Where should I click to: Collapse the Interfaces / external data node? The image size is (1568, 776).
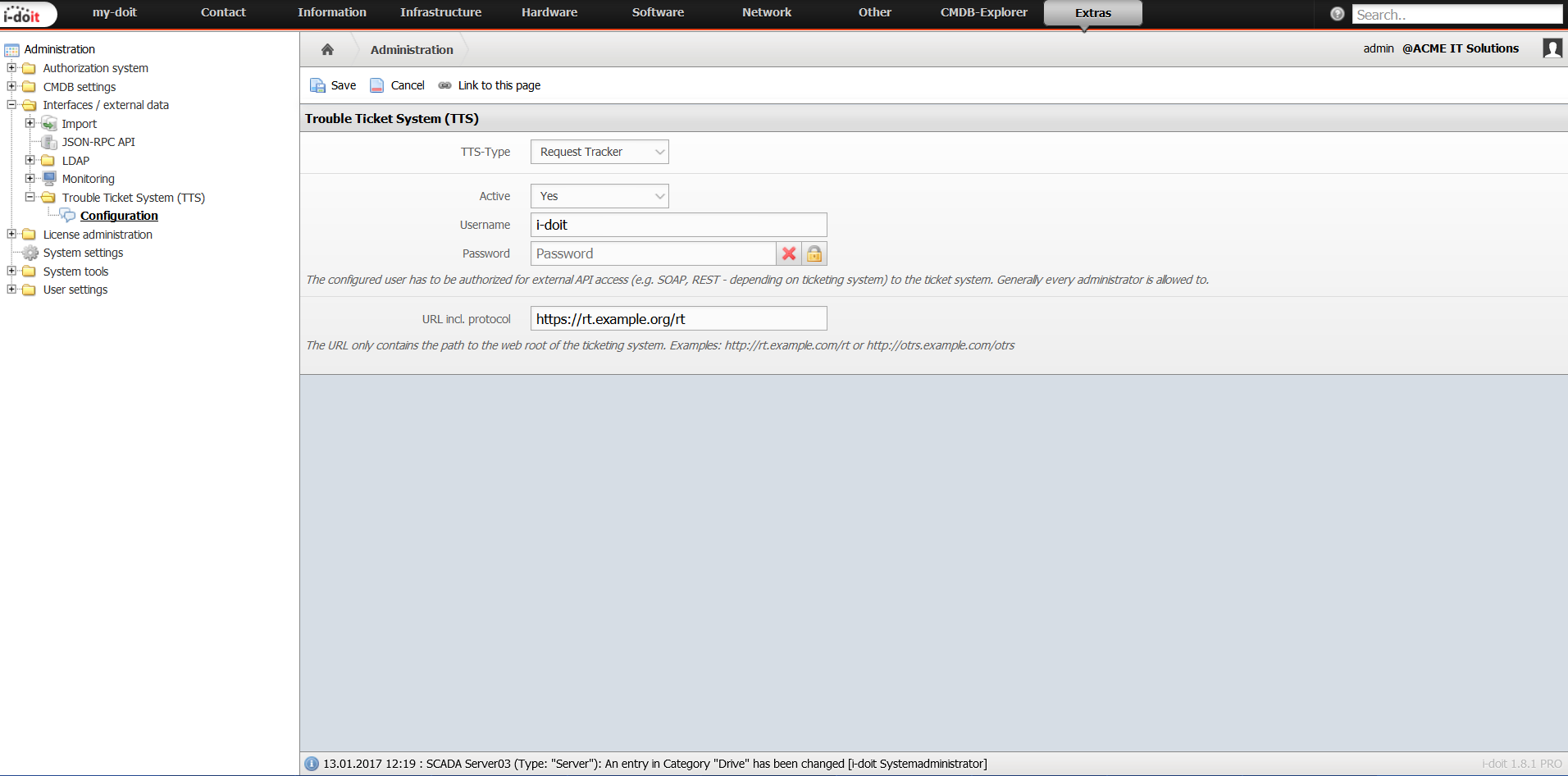(x=11, y=105)
